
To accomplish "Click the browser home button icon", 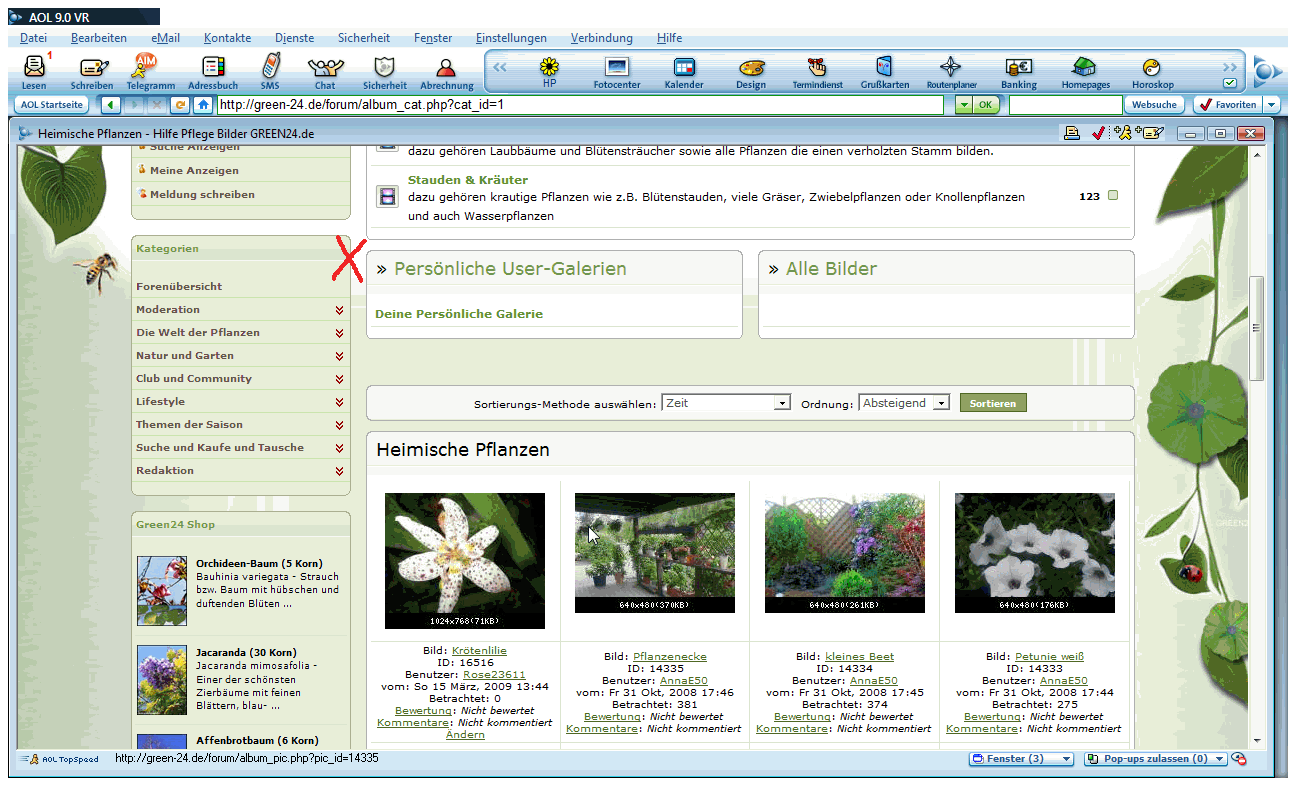I will pyautogui.click(x=203, y=105).
